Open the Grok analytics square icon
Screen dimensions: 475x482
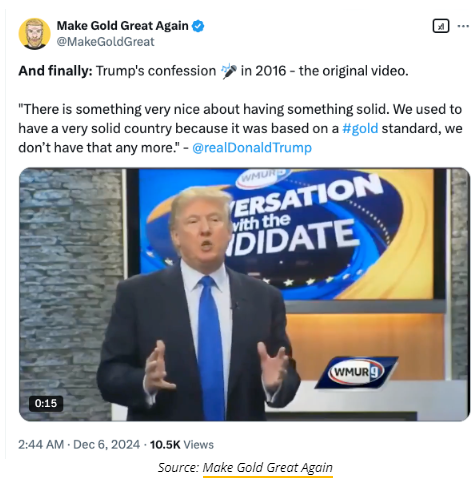pyautogui.click(x=441, y=26)
